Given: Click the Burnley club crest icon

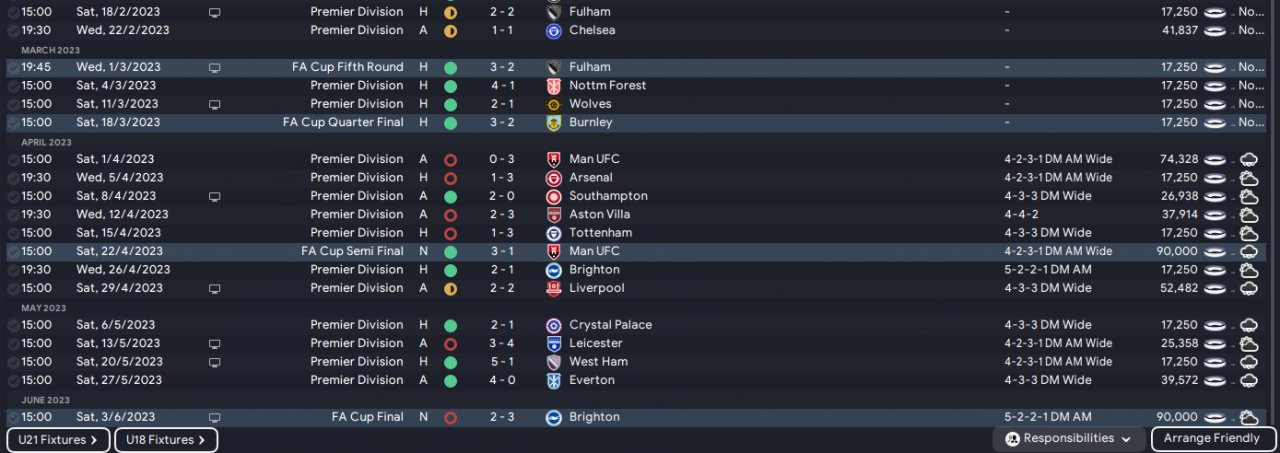Looking at the screenshot, I should pos(553,123).
